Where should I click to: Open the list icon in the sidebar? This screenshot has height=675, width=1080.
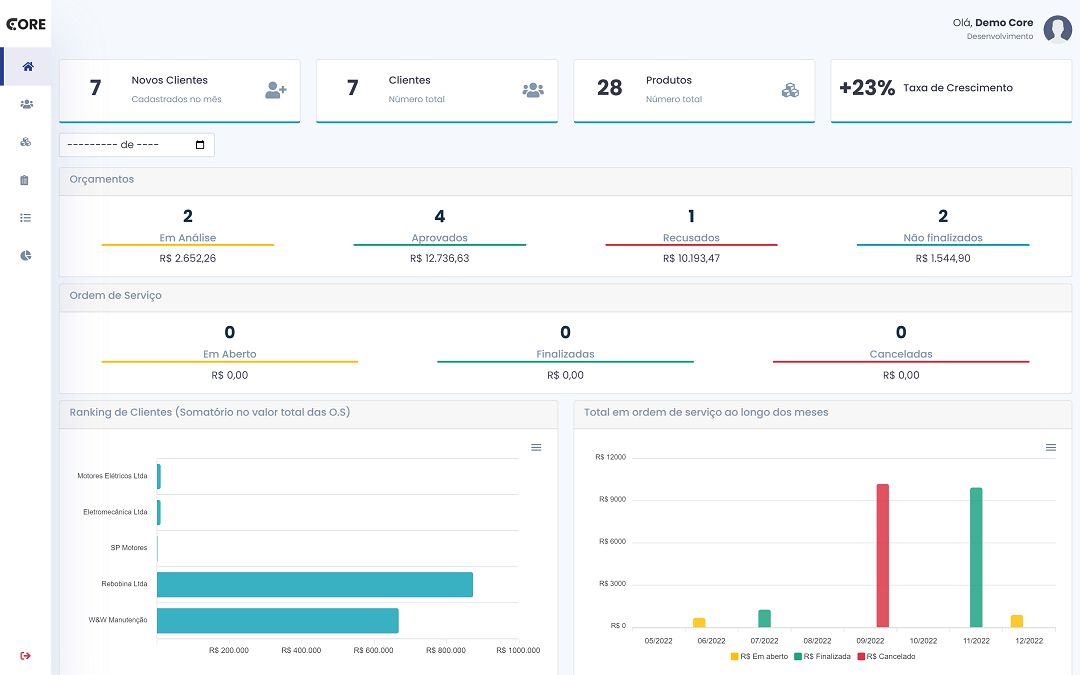tap(25, 218)
